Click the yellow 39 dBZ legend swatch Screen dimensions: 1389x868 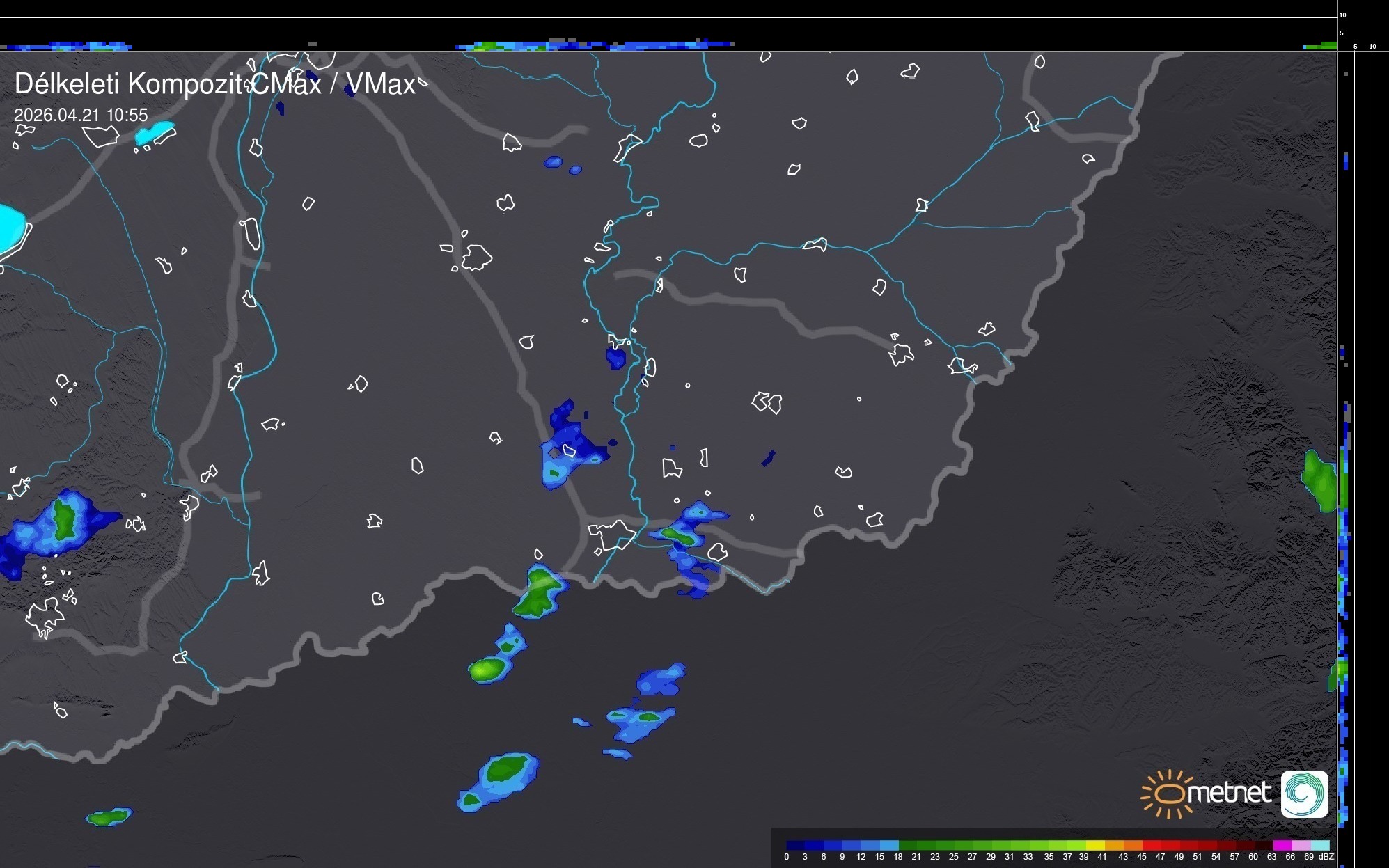pyautogui.click(x=1094, y=845)
